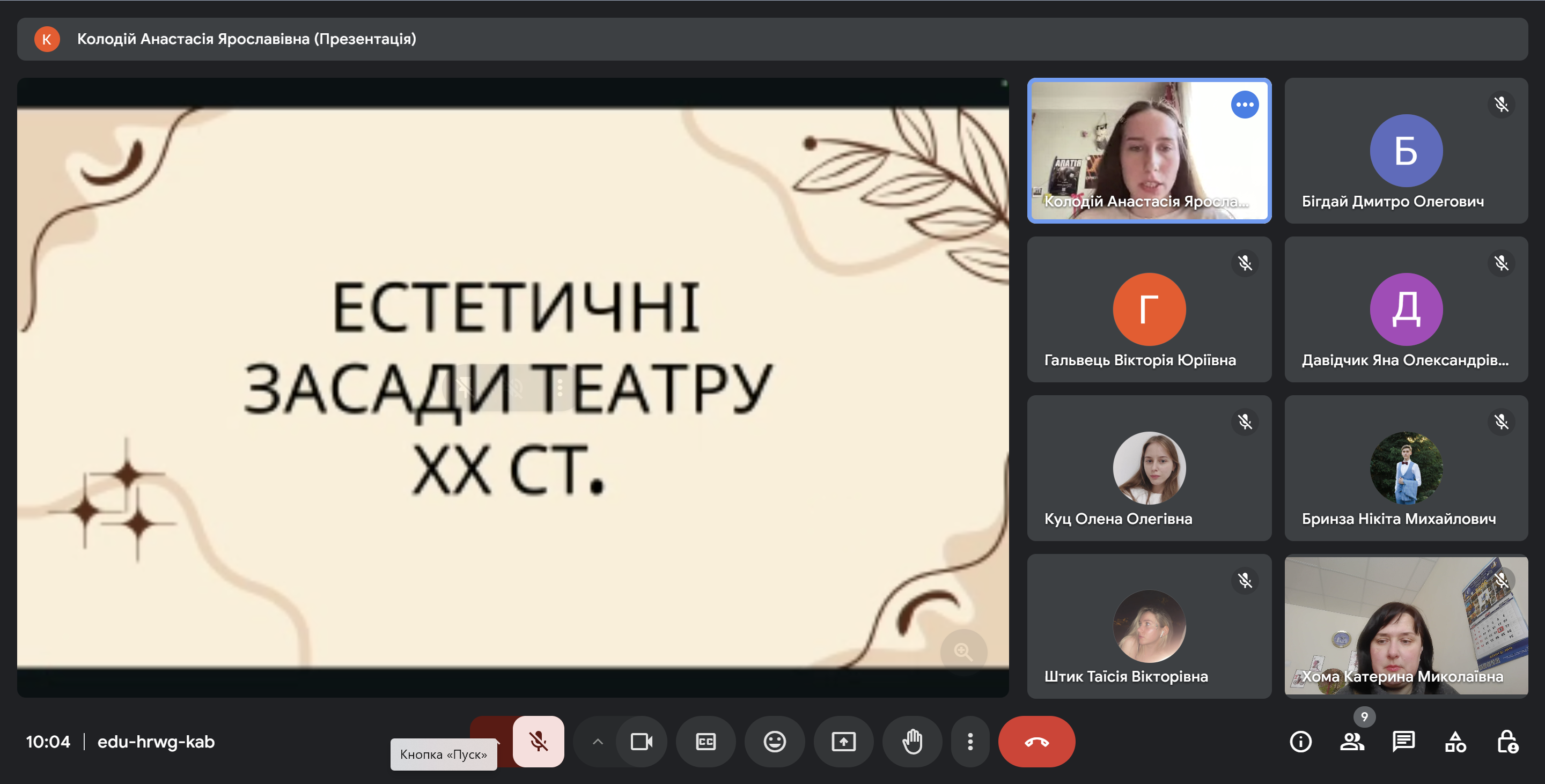Click Куц Олена Олегівна's profile photo
The image size is (1545, 784).
[x=1149, y=468]
